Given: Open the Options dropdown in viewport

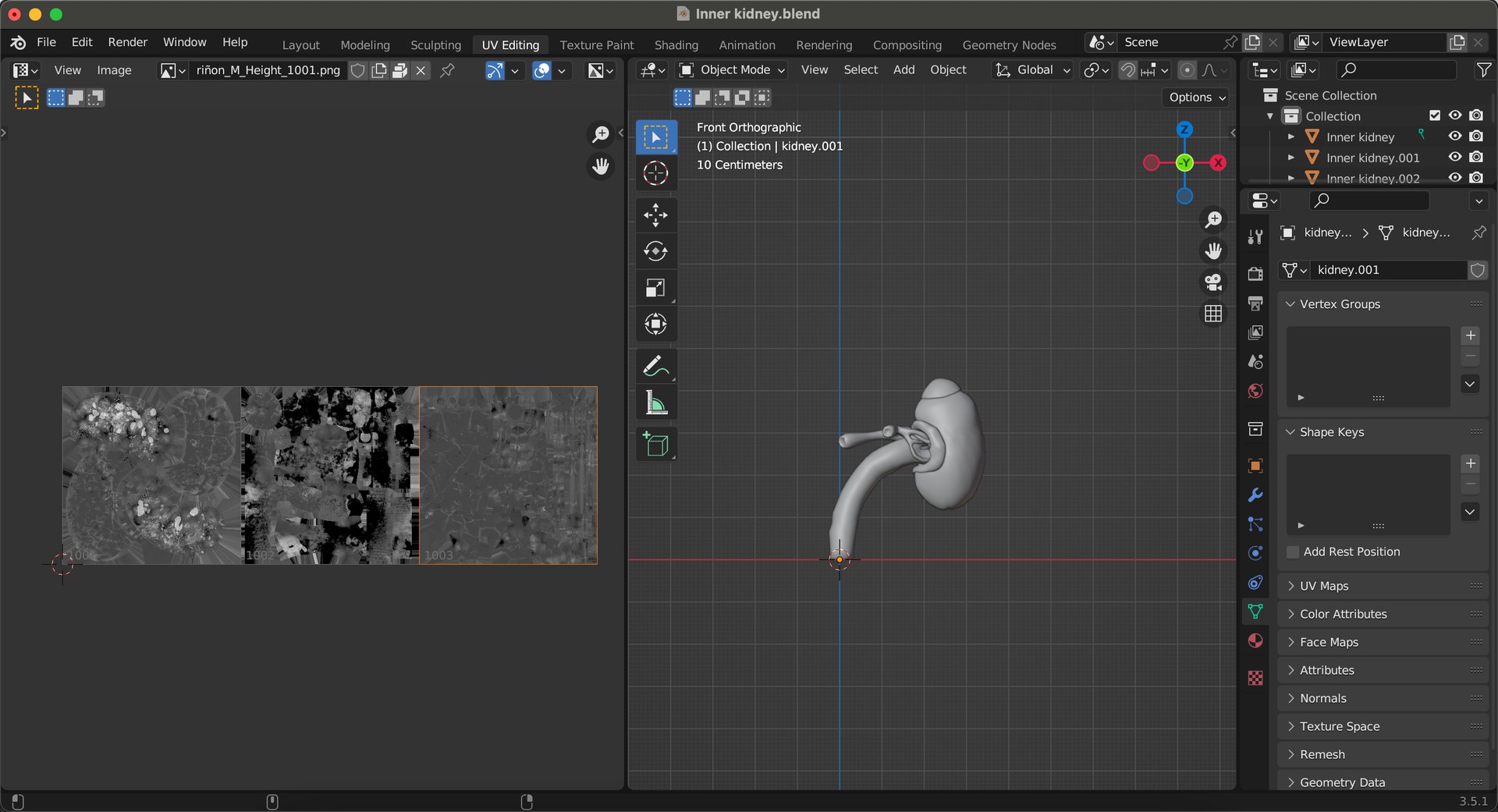Looking at the screenshot, I should 1197,98.
